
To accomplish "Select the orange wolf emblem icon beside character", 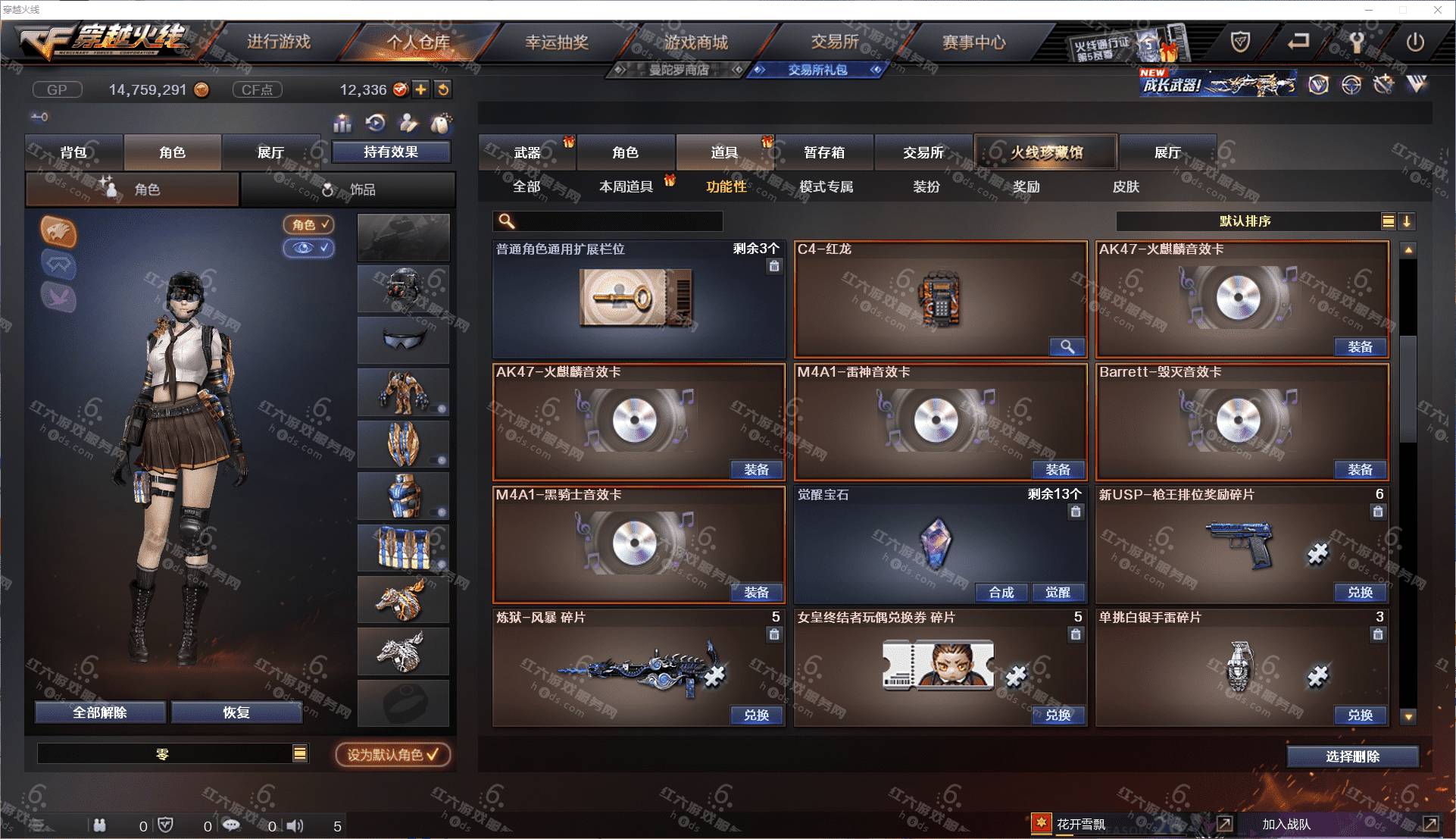I will pos(59,231).
